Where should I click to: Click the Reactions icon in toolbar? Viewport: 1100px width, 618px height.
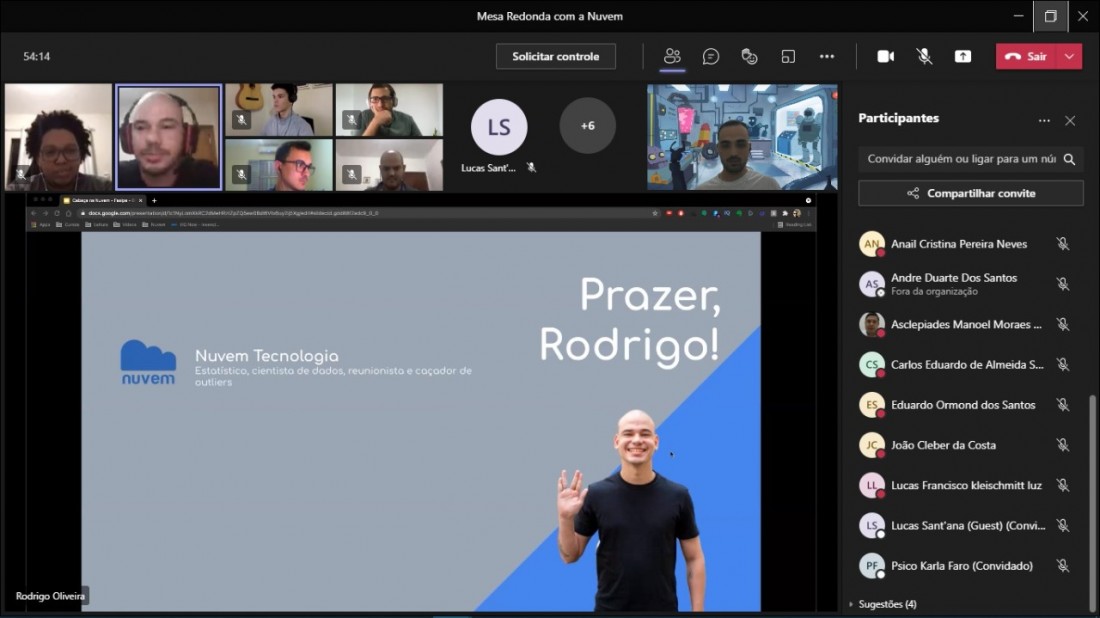749,56
